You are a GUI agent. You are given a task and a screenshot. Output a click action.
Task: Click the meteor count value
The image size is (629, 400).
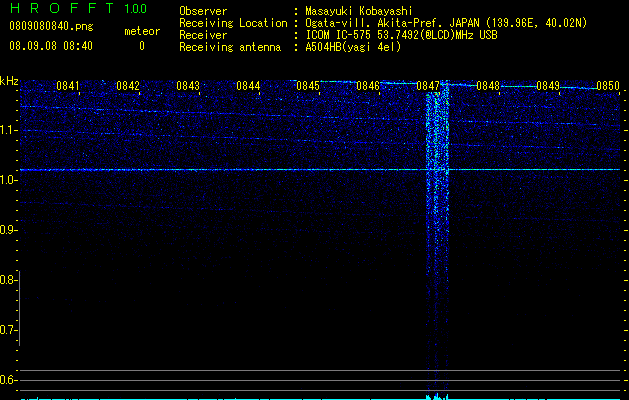click(x=142, y=46)
